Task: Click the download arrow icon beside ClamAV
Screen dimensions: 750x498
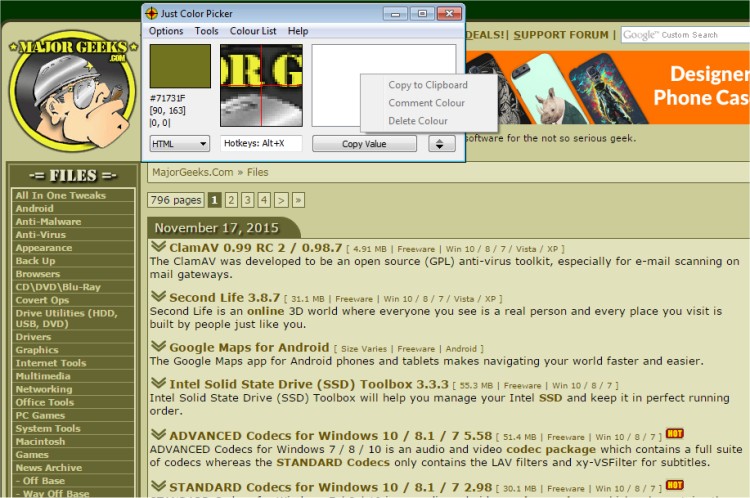Action: pyautogui.click(x=158, y=247)
